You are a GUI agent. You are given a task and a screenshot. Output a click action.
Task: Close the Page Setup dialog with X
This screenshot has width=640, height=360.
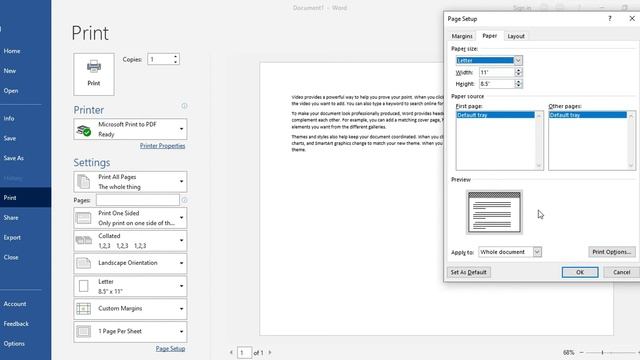(632, 18)
